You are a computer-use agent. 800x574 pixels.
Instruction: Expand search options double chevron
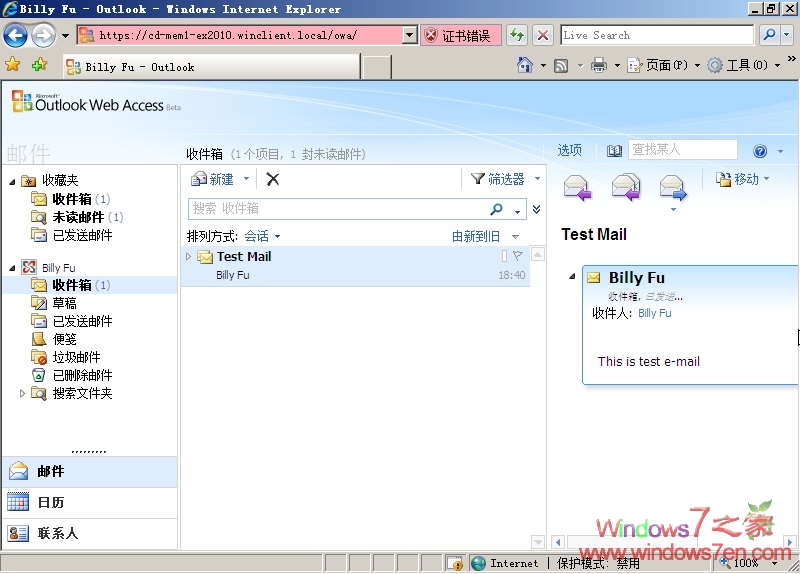coord(536,209)
